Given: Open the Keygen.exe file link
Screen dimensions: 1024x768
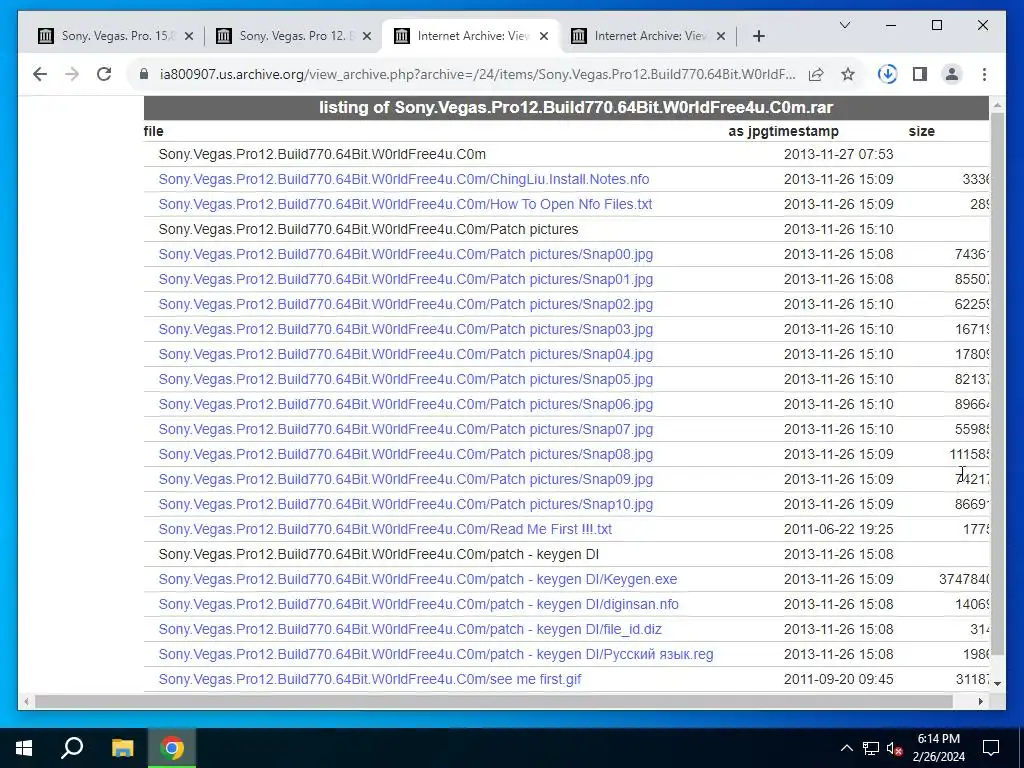Looking at the screenshot, I should pos(418,579).
